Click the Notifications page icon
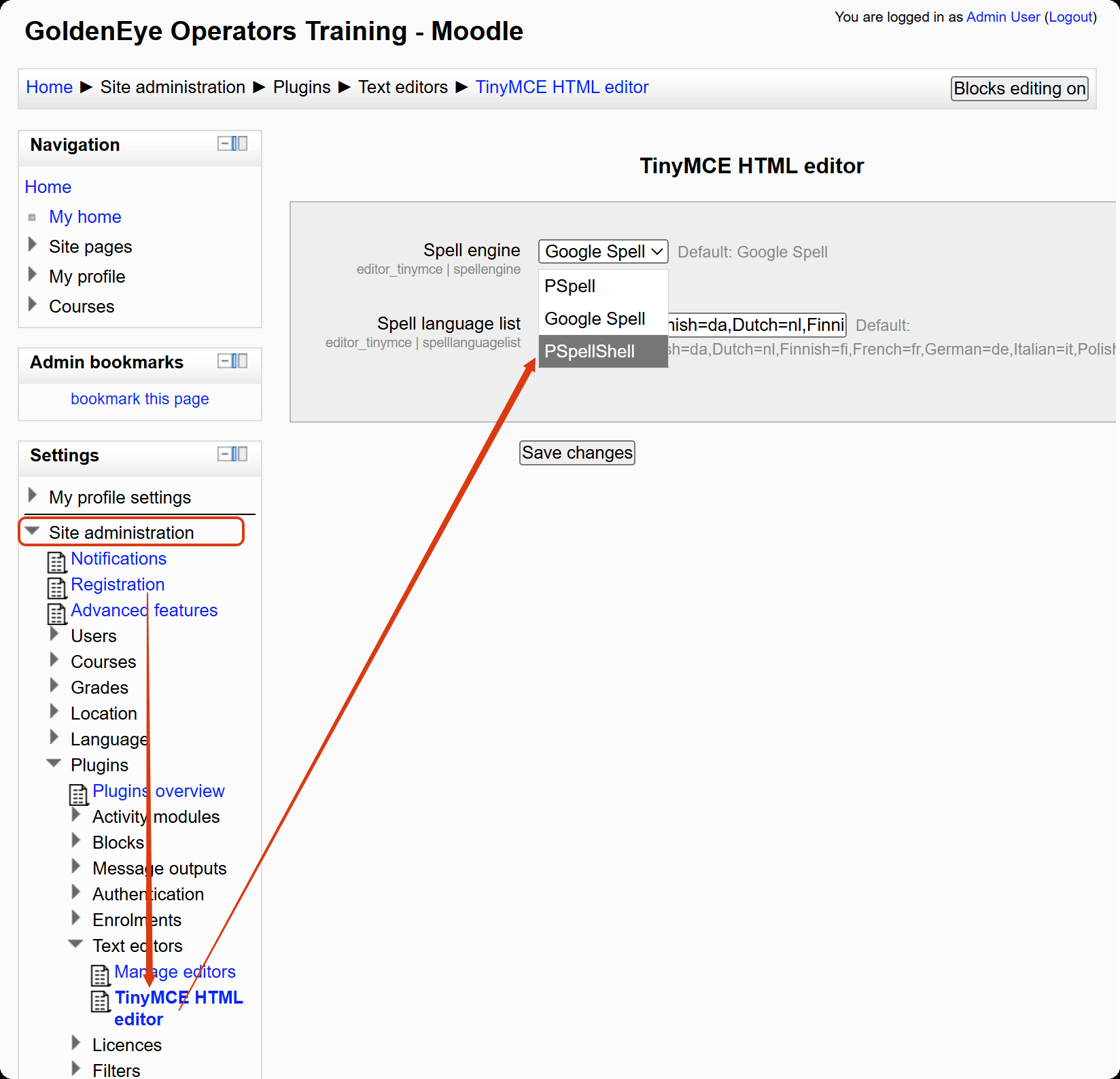 click(56, 562)
